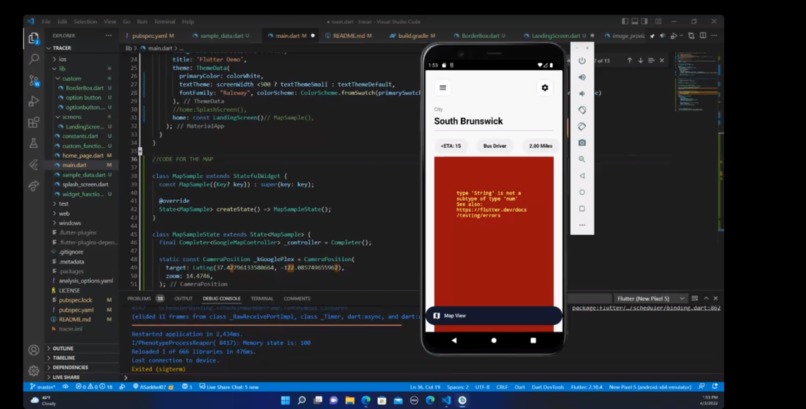Click the emulator toolbar overview square

582,209
